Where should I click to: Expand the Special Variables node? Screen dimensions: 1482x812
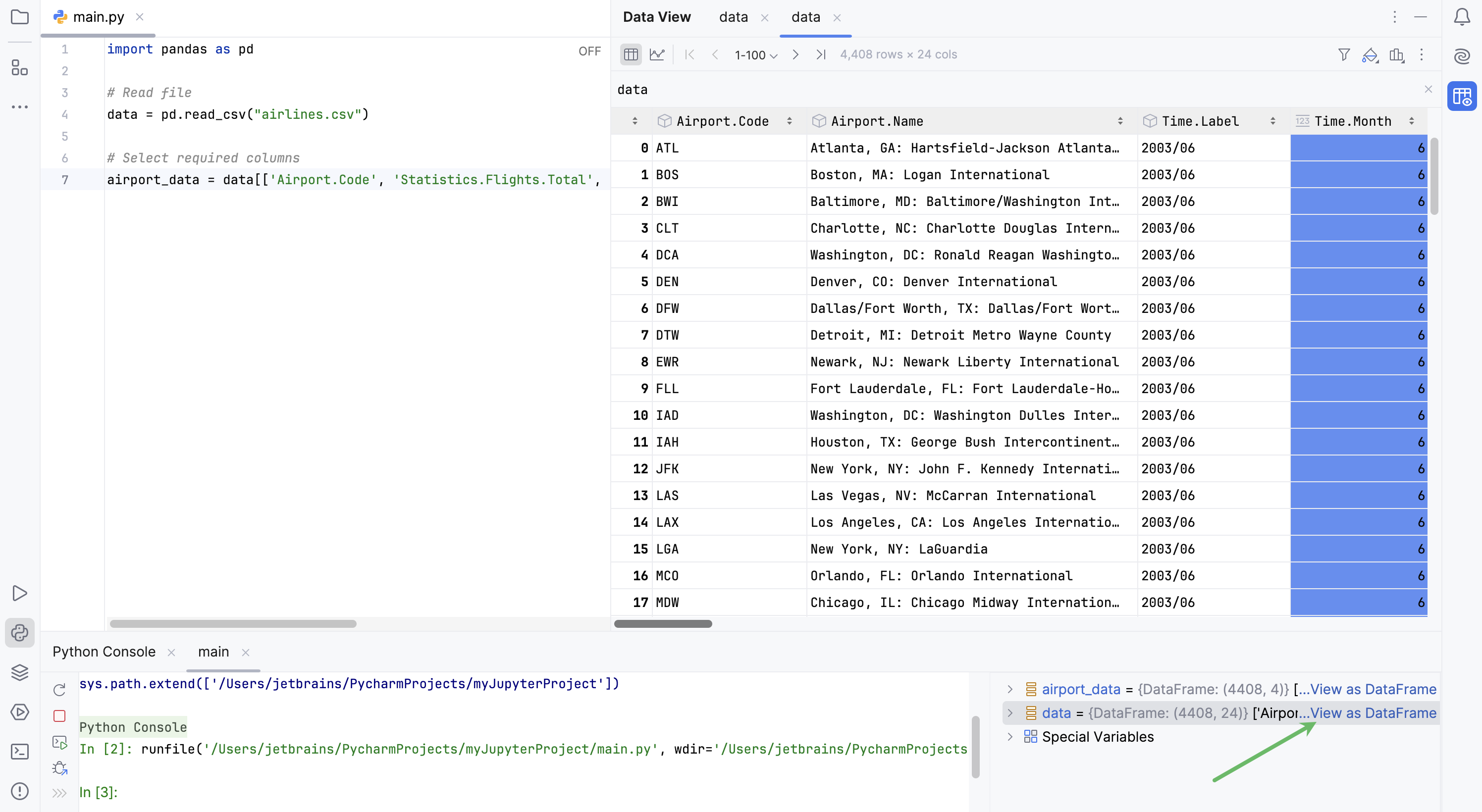(x=1010, y=737)
